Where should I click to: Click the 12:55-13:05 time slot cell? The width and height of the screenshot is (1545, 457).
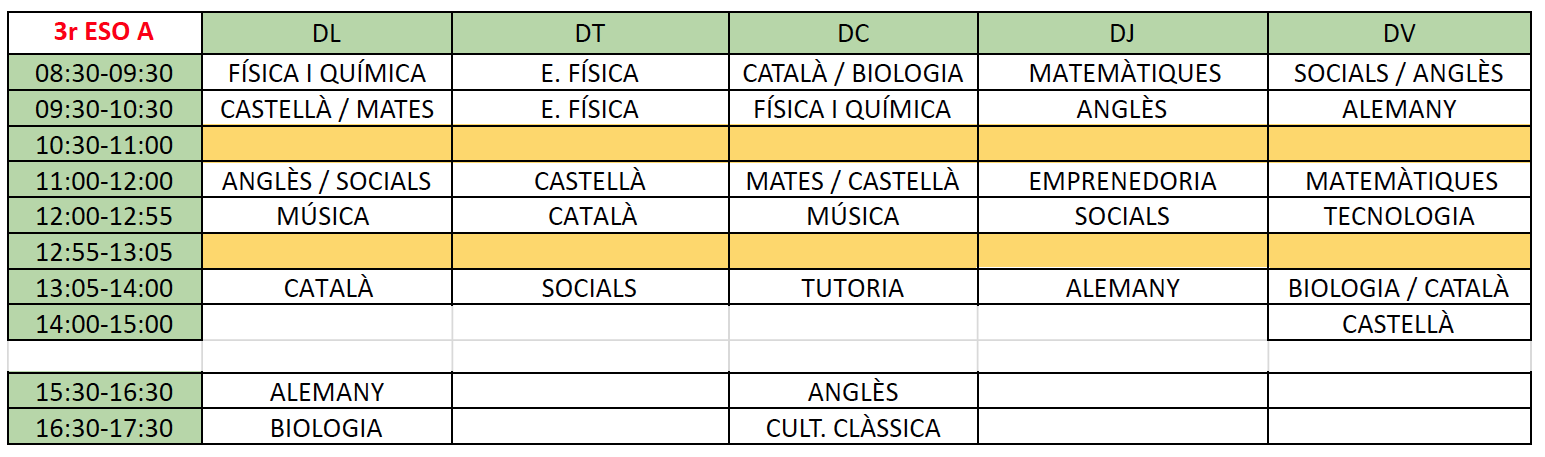tap(104, 252)
